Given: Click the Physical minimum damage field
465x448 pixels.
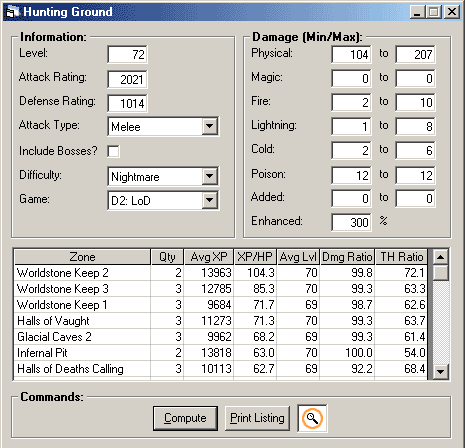Looking at the screenshot, I should click(351, 54).
